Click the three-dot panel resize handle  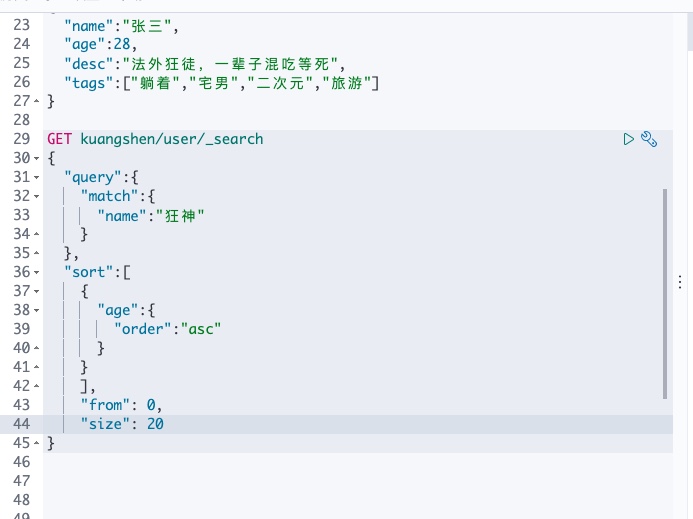pos(680,284)
